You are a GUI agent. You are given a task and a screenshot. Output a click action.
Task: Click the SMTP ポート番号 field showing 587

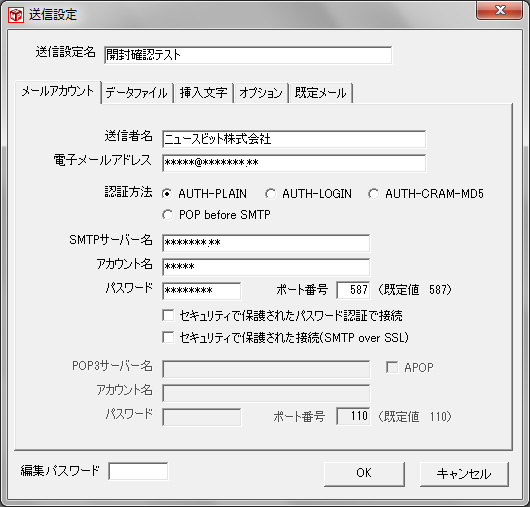click(x=353, y=290)
